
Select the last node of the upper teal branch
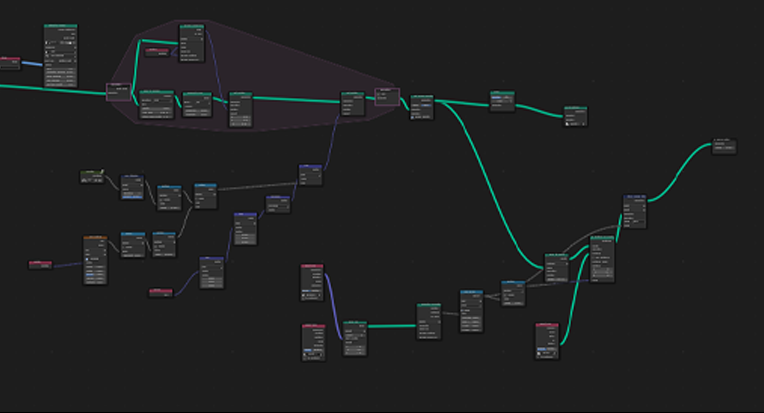point(575,116)
